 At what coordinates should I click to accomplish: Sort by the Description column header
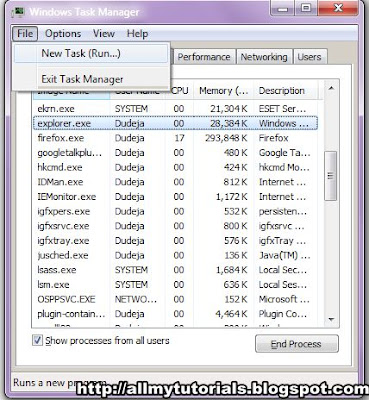click(x=285, y=91)
